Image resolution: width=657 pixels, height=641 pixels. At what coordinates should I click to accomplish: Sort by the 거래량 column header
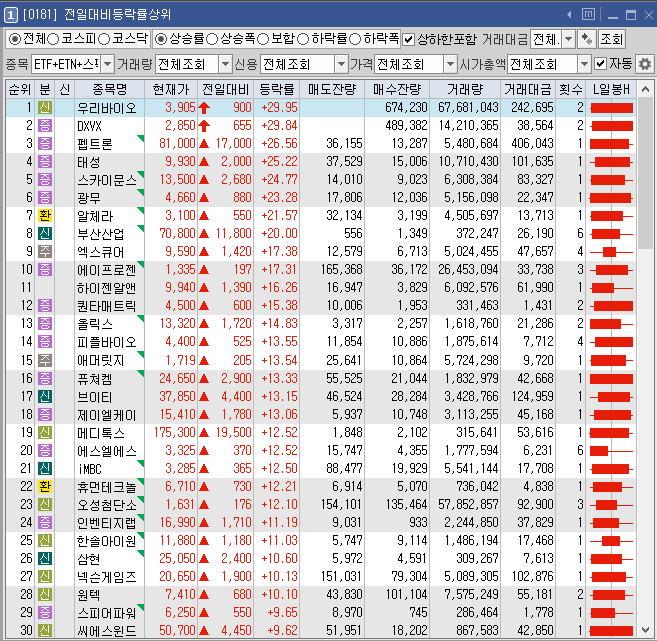[465, 89]
